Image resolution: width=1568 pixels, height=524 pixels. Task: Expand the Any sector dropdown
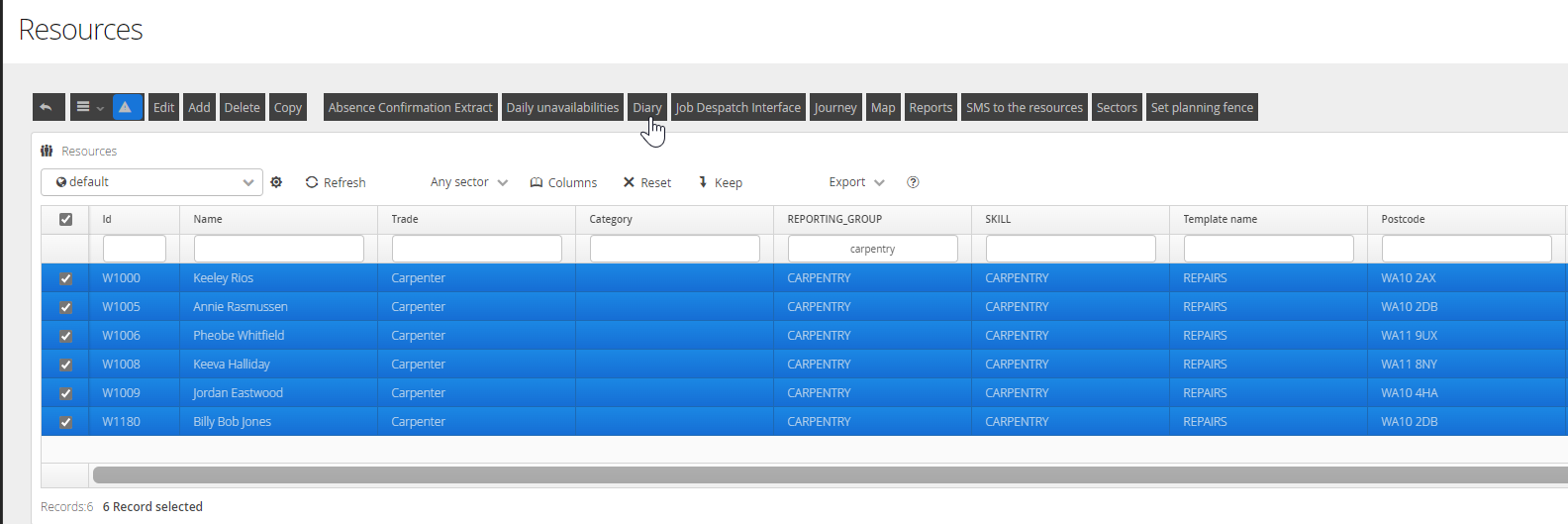pos(469,182)
